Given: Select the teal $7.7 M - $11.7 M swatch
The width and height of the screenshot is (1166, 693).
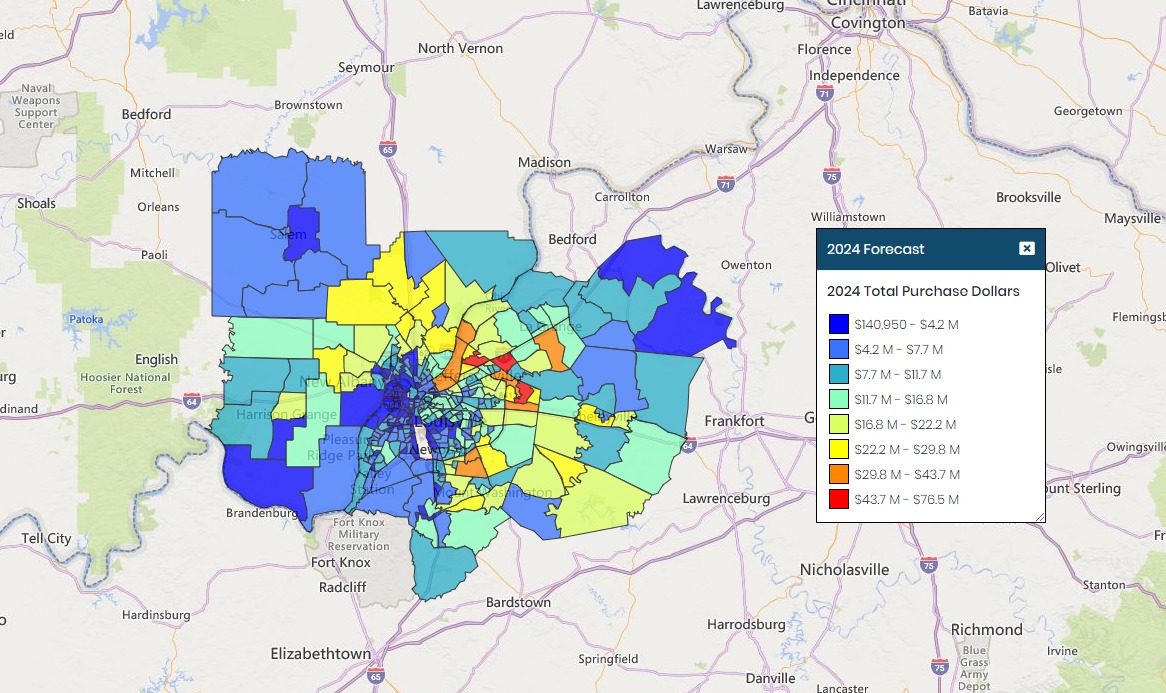Looking at the screenshot, I should (839, 374).
